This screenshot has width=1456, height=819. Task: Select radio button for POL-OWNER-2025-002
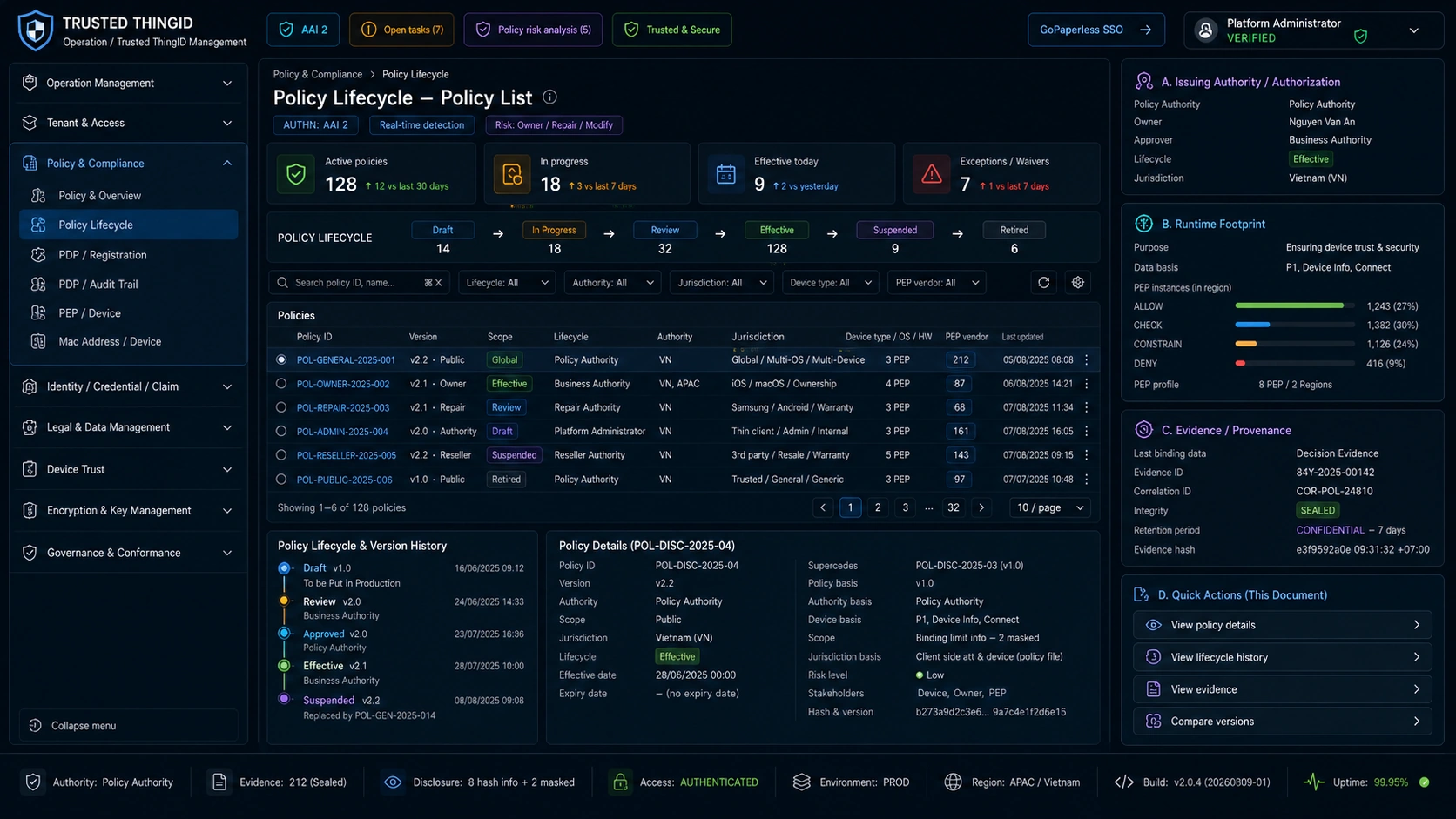coord(281,384)
